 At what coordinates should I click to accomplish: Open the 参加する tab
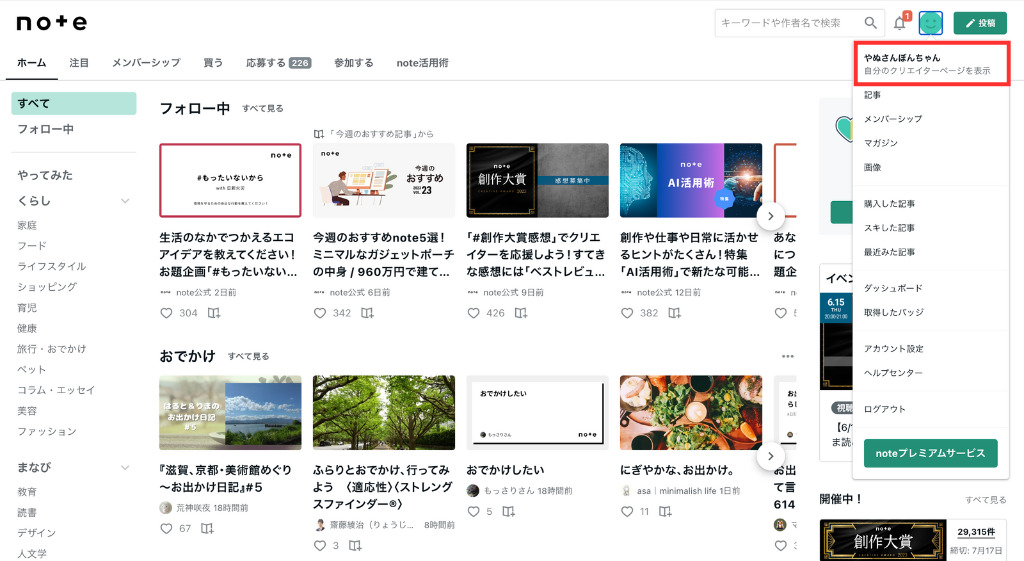coord(354,63)
